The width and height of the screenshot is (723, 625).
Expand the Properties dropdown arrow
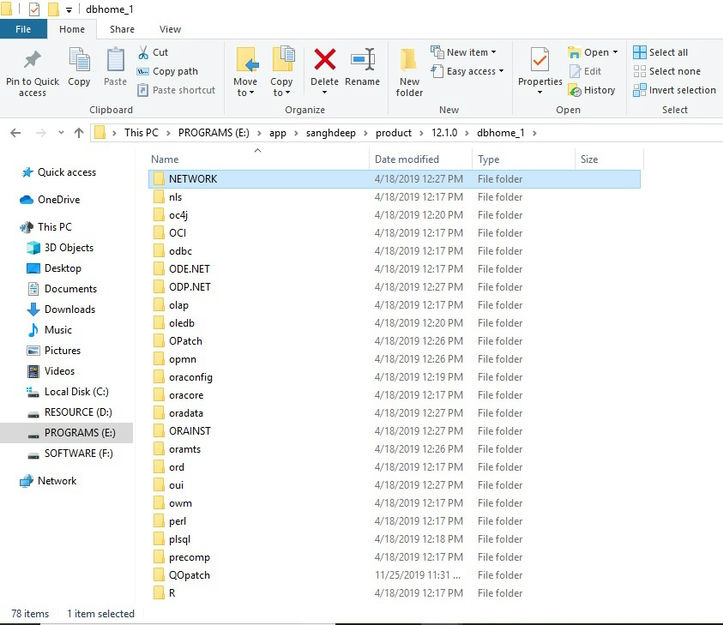click(540, 92)
